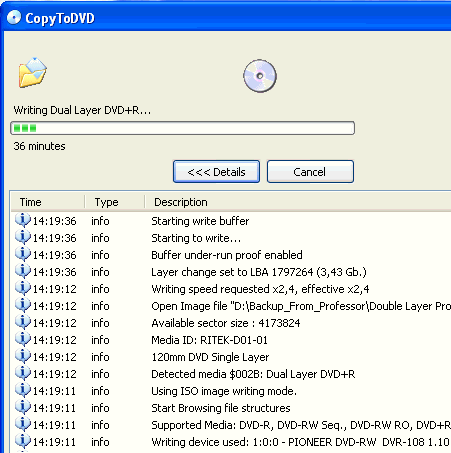451x453 pixels.
Task: Select 'Using ISO image writing mode.' entry
Action: tap(224, 391)
